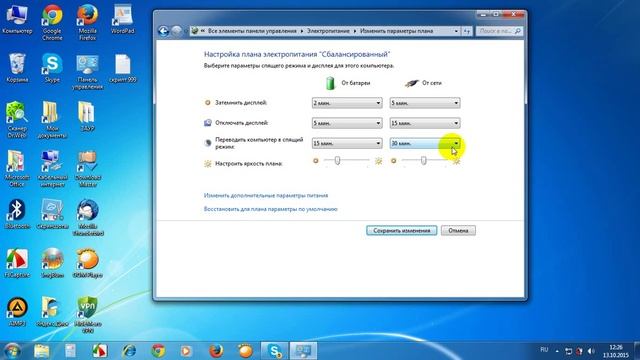The image size is (640, 360).
Task: Open the GOM Player desktop shortcut
Action: pos(87,263)
